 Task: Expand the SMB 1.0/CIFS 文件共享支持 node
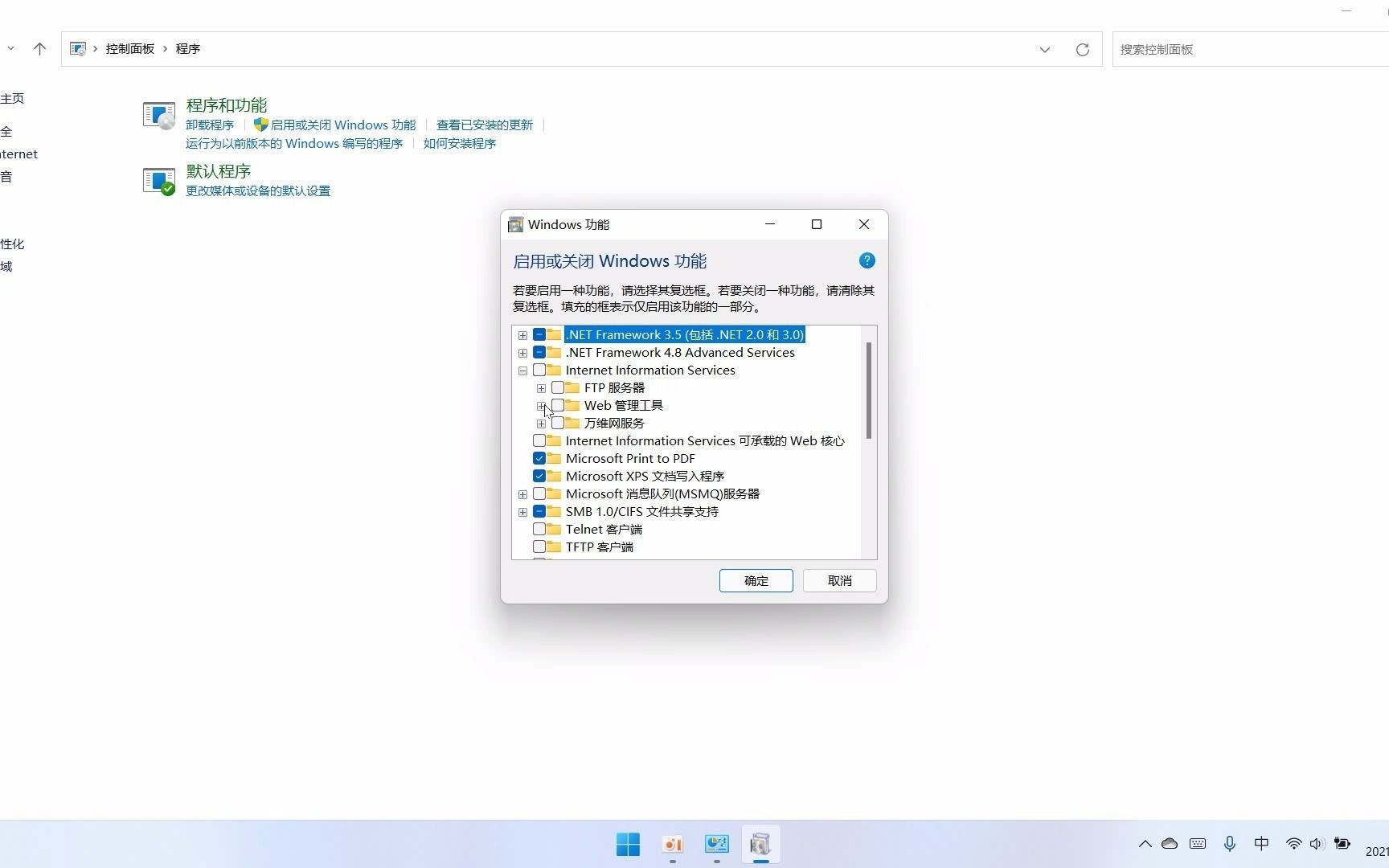coord(522,512)
